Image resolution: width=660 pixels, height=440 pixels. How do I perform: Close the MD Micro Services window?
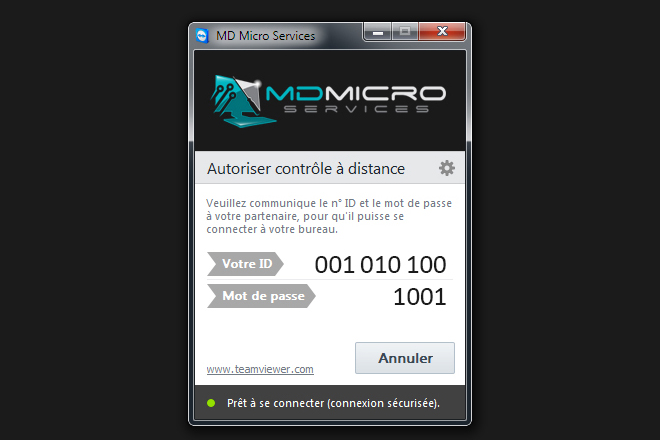tap(442, 32)
